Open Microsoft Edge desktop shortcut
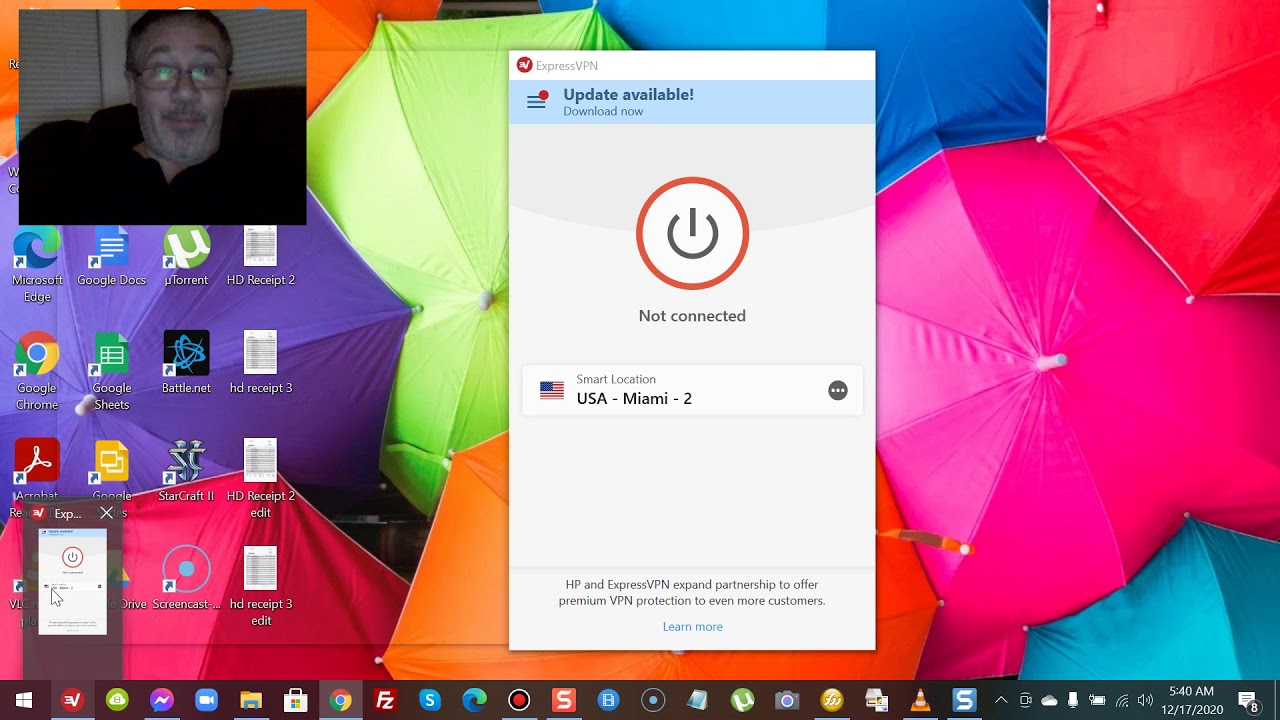Viewport: 1280px width, 720px height. pos(37,266)
